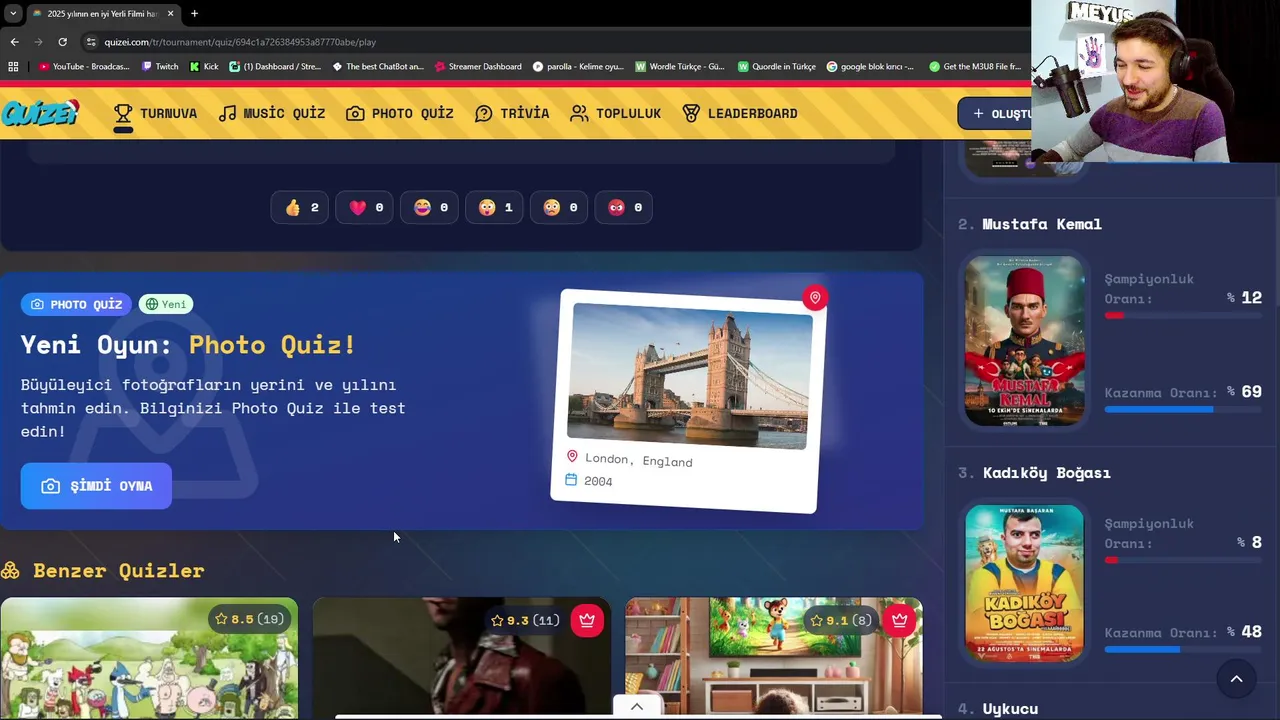Open a new browser tab
This screenshot has height=720, width=1280.
pos(194,14)
